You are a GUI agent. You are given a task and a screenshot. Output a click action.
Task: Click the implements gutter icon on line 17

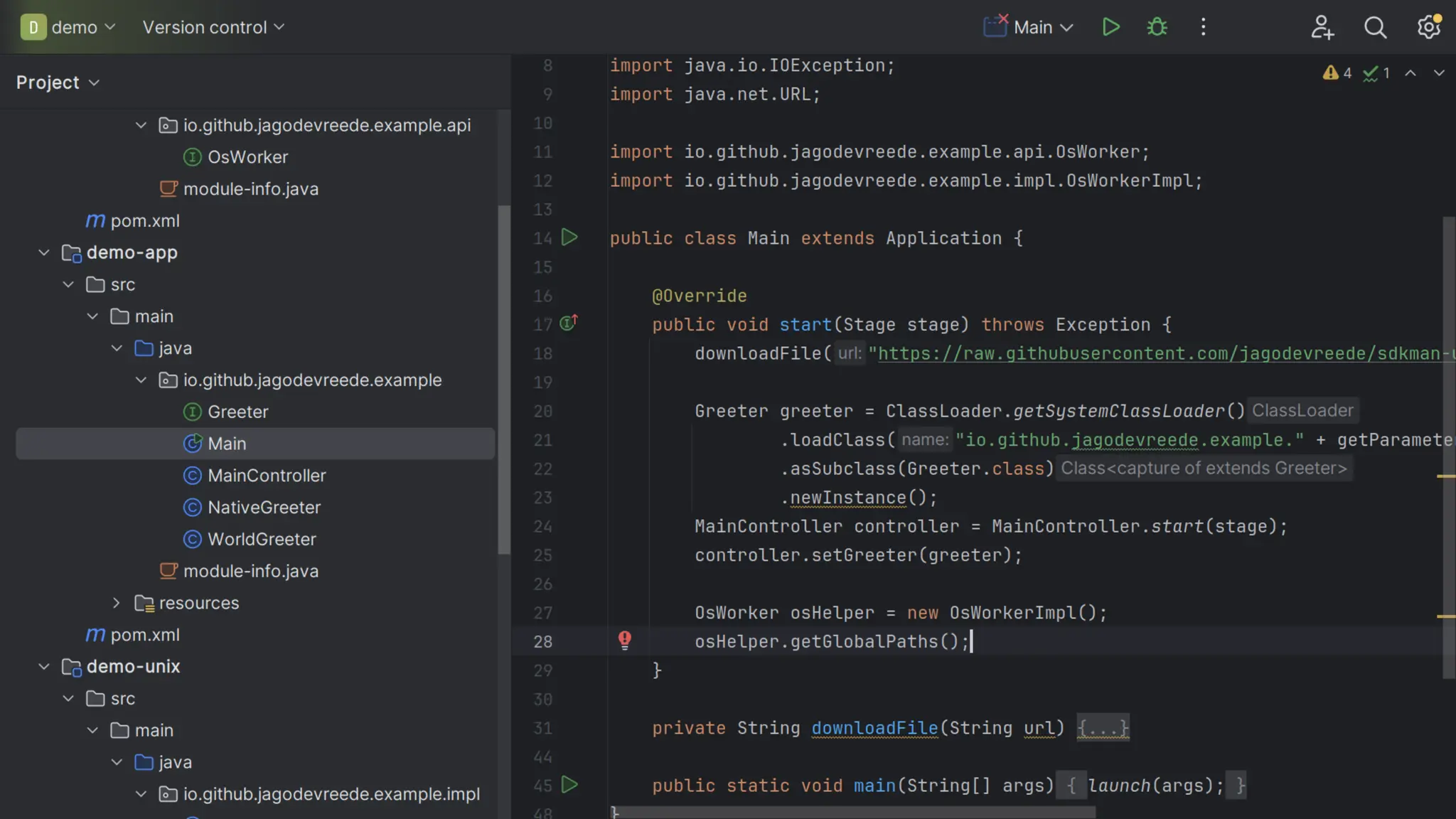(568, 323)
